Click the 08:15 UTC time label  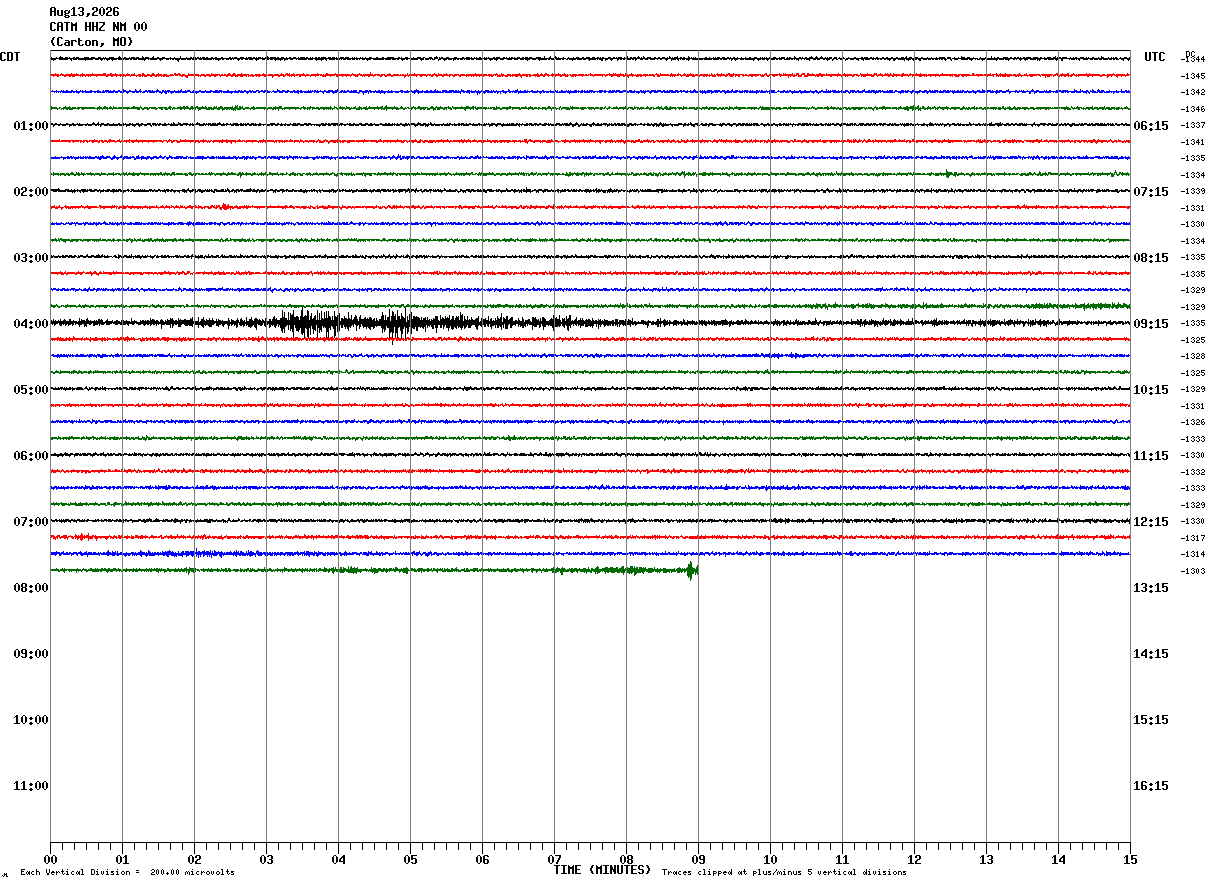pyautogui.click(x=1151, y=258)
